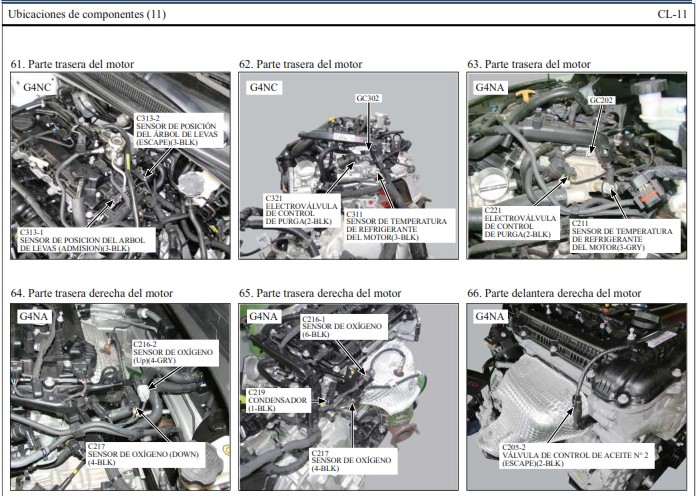This screenshot has height=497, width=697.
Task: Click the C221 electroválvula de control de purga label
Action: tap(521, 223)
